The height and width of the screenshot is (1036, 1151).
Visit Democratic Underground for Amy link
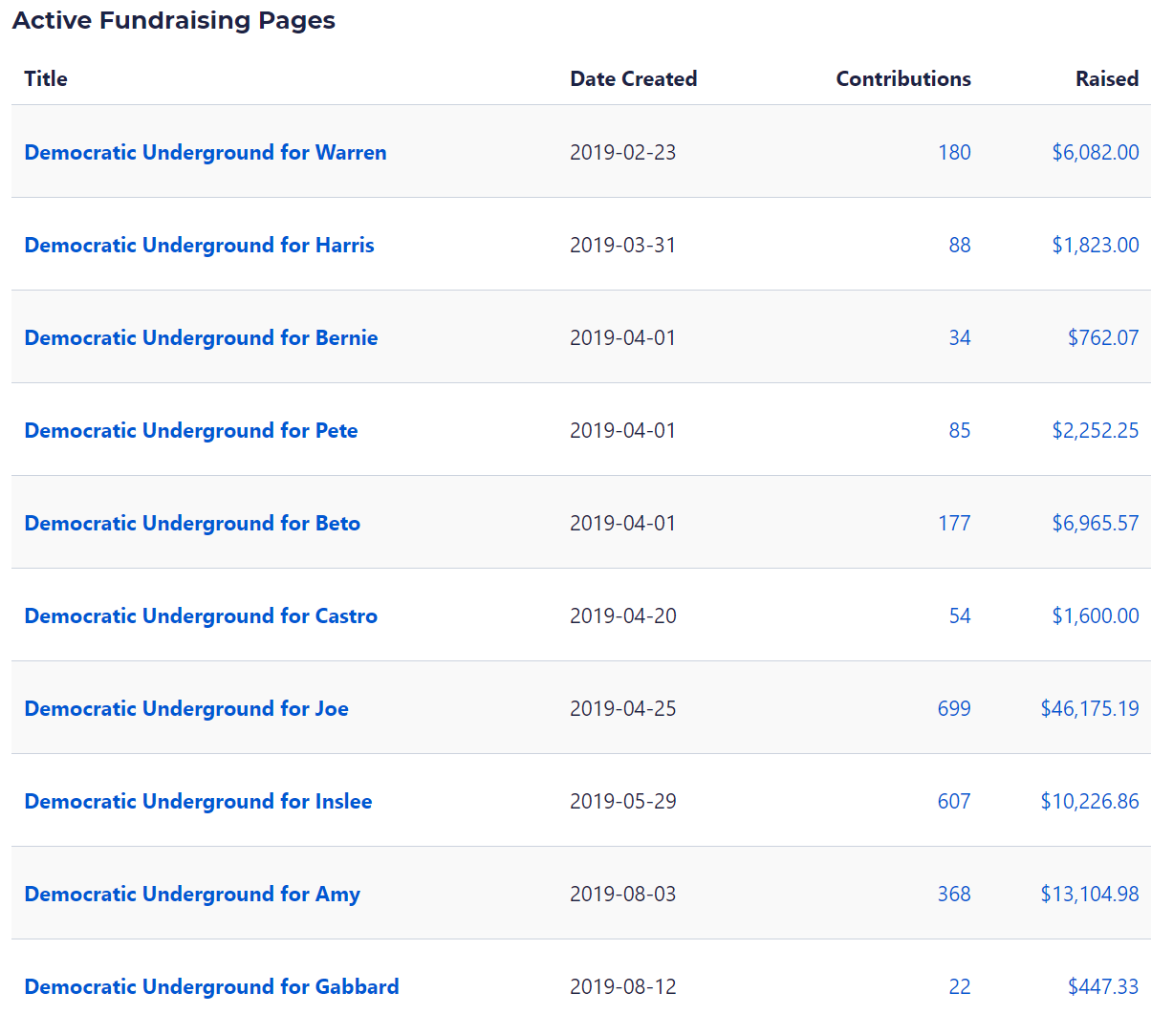[192, 895]
